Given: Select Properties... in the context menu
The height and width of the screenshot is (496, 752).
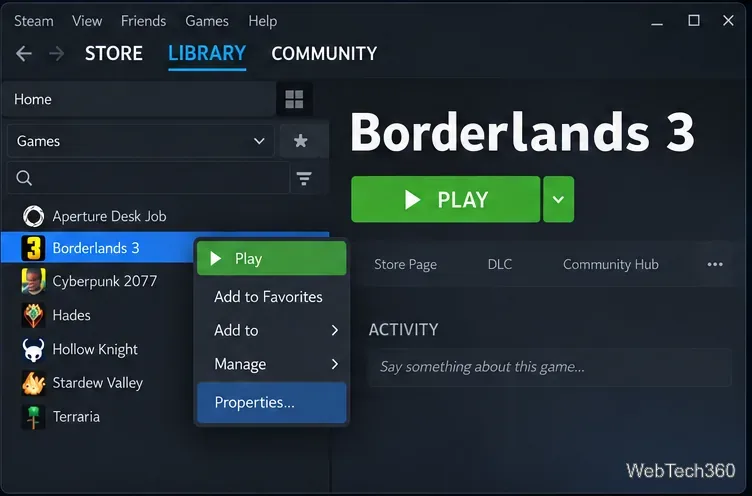Looking at the screenshot, I should tap(272, 402).
